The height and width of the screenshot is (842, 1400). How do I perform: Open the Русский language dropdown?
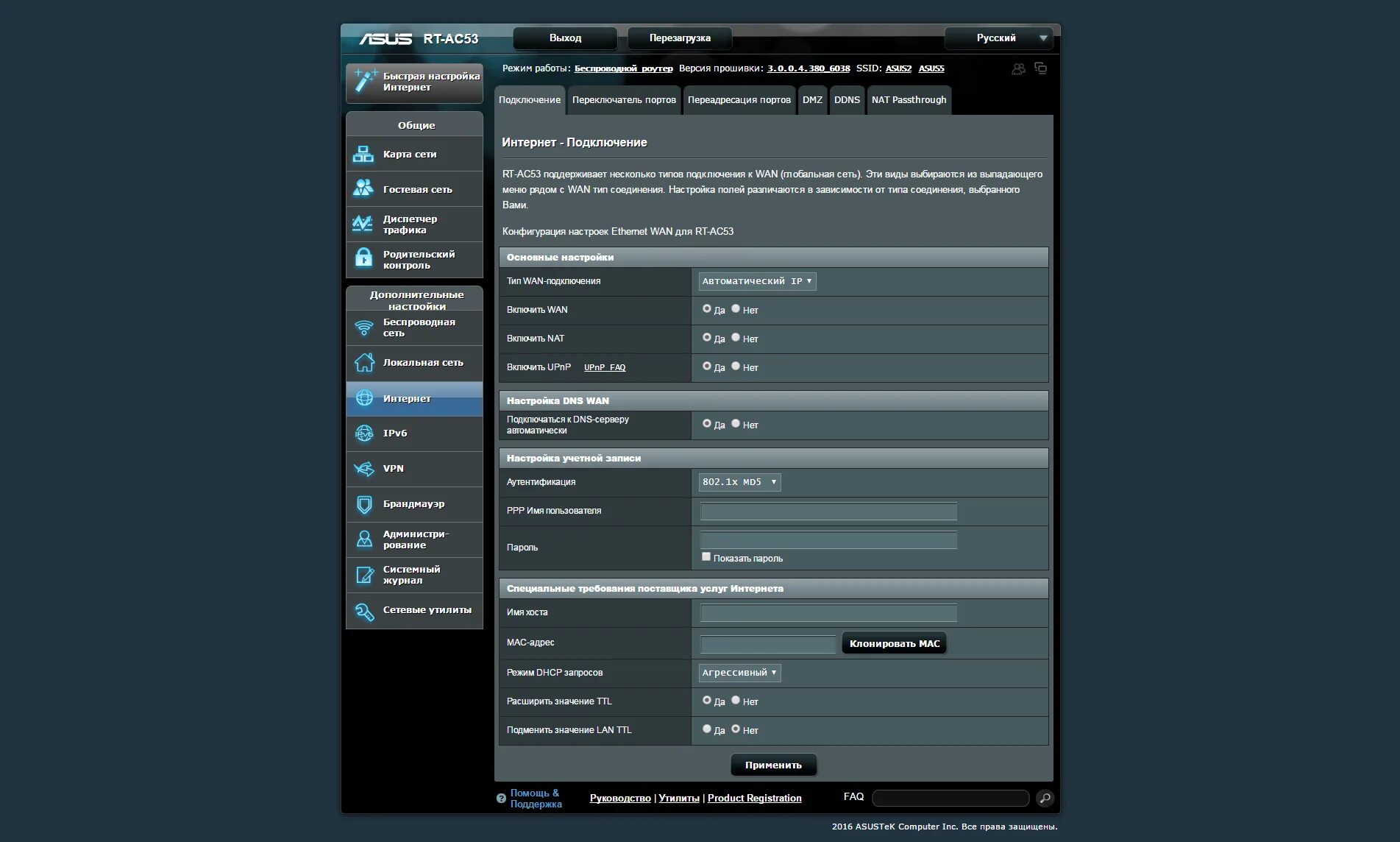pos(998,38)
